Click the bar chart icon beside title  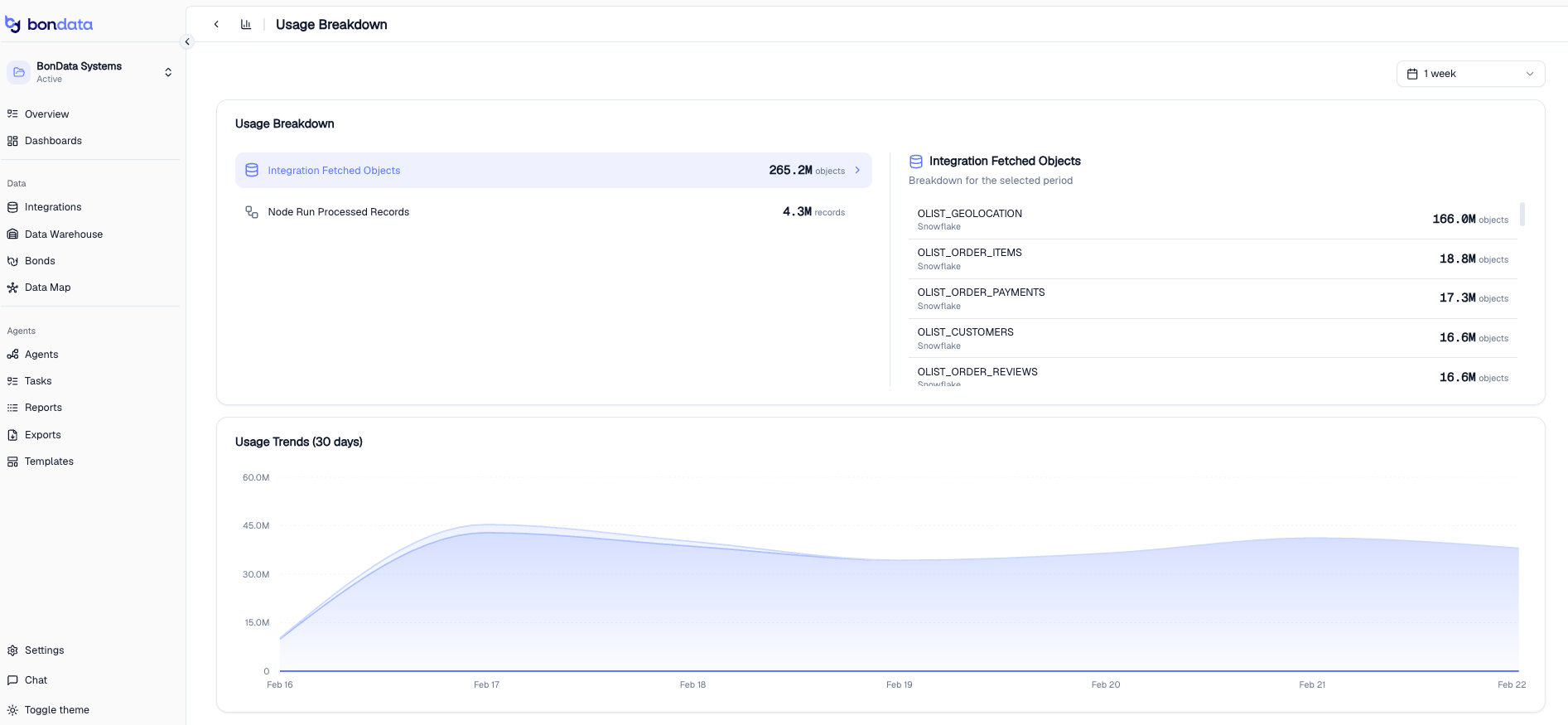tap(246, 24)
